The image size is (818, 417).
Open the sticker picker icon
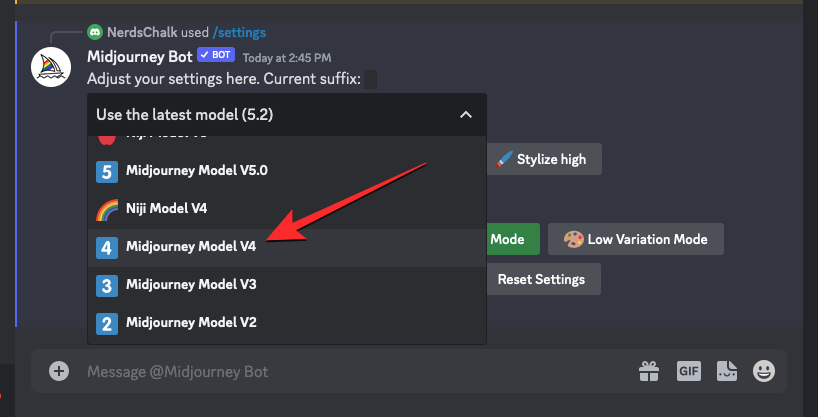coord(727,371)
